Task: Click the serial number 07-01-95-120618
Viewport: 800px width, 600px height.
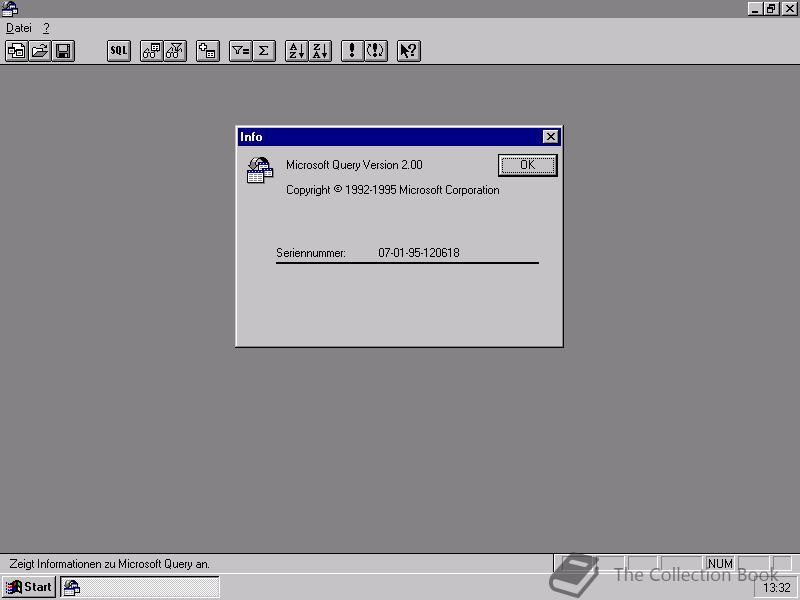Action: pyautogui.click(x=419, y=253)
